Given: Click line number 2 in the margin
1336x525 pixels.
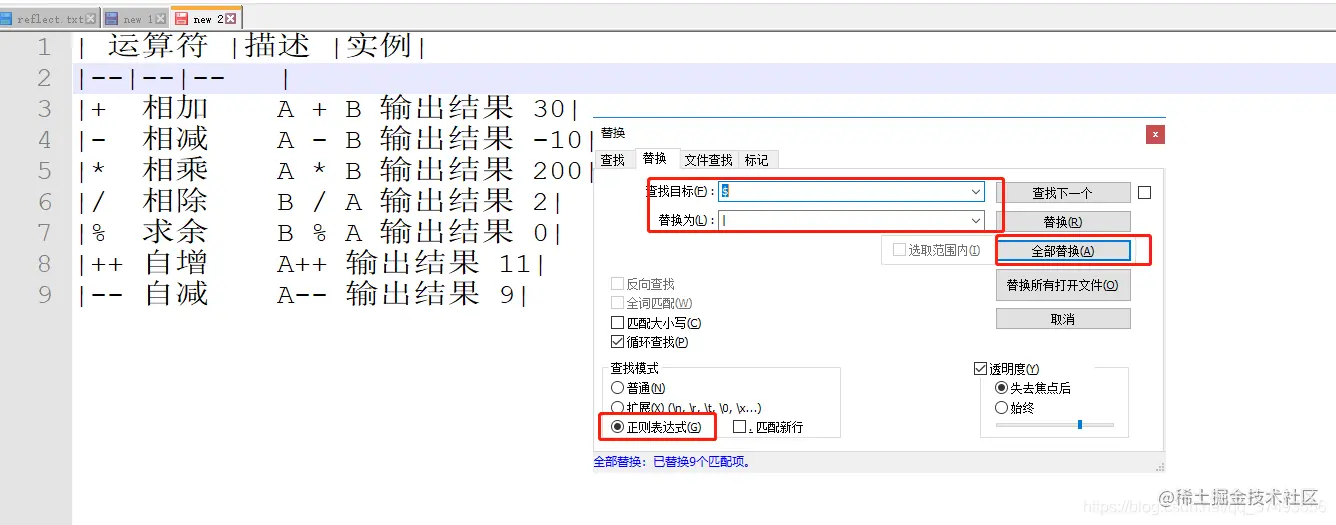Looking at the screenshot, I should (43, 78).
